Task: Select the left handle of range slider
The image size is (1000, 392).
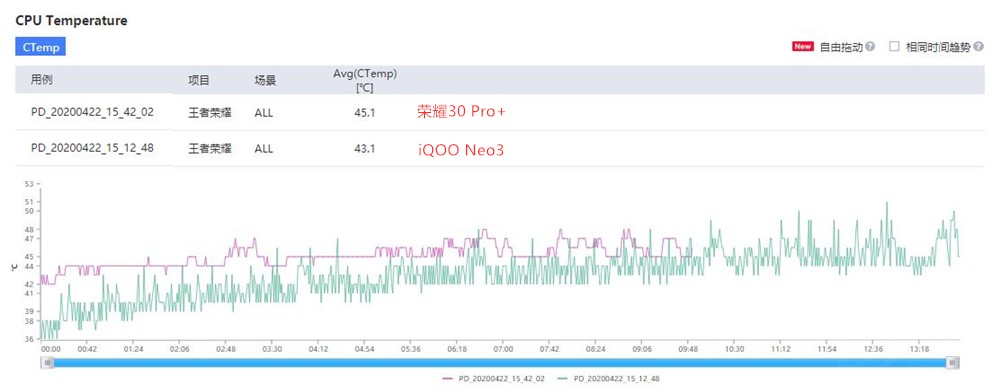Action: 47,363
